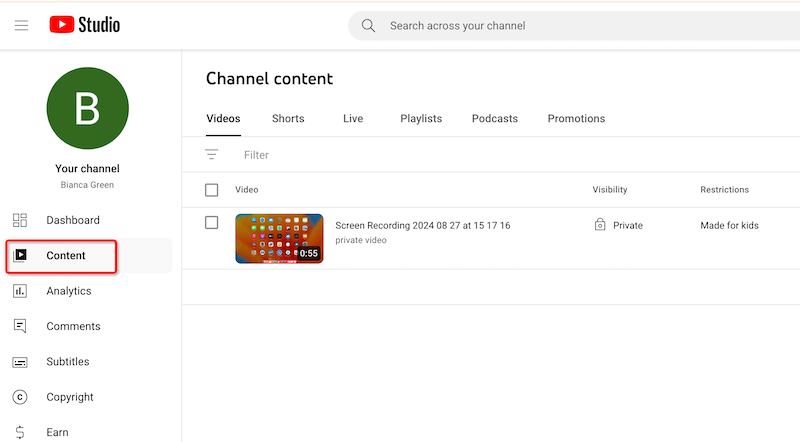800x442 pixels.
Task: Click the channel search field
Action: 580,26
